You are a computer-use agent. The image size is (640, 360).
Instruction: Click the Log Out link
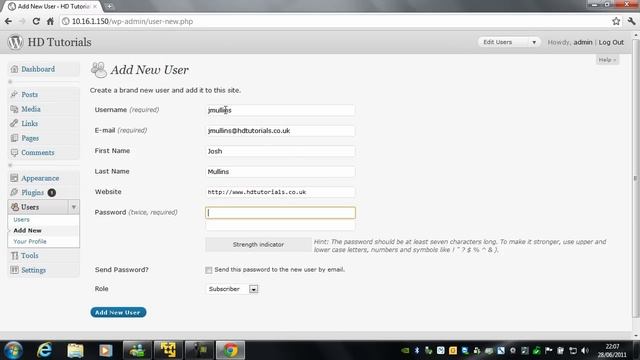(611, 42)
